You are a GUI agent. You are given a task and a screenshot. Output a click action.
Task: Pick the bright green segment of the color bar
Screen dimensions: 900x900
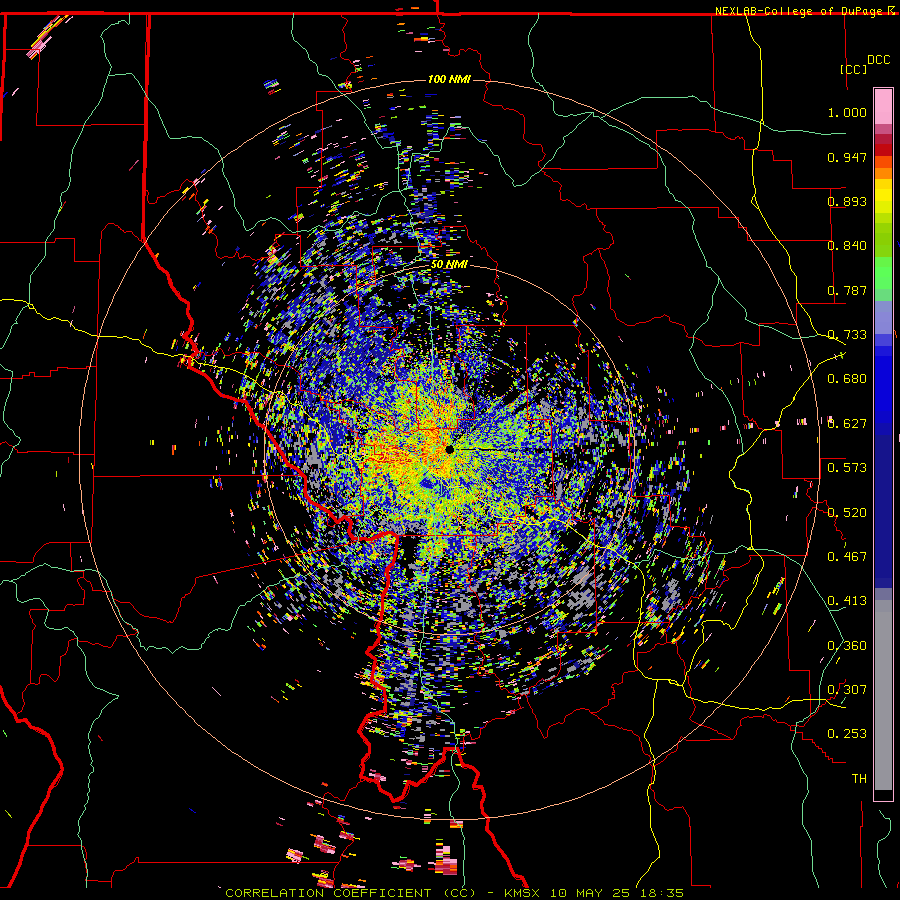tap(883, 273)
